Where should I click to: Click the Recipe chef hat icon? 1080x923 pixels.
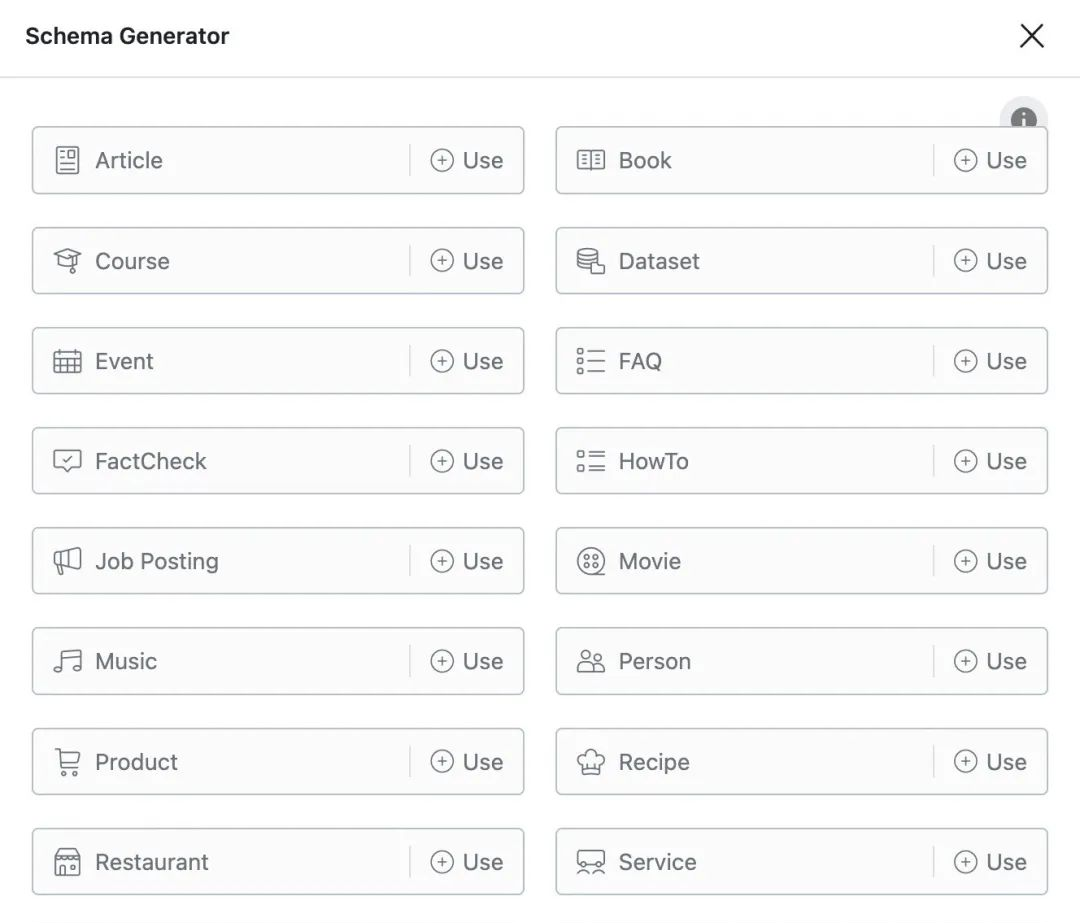coord(590,762)
